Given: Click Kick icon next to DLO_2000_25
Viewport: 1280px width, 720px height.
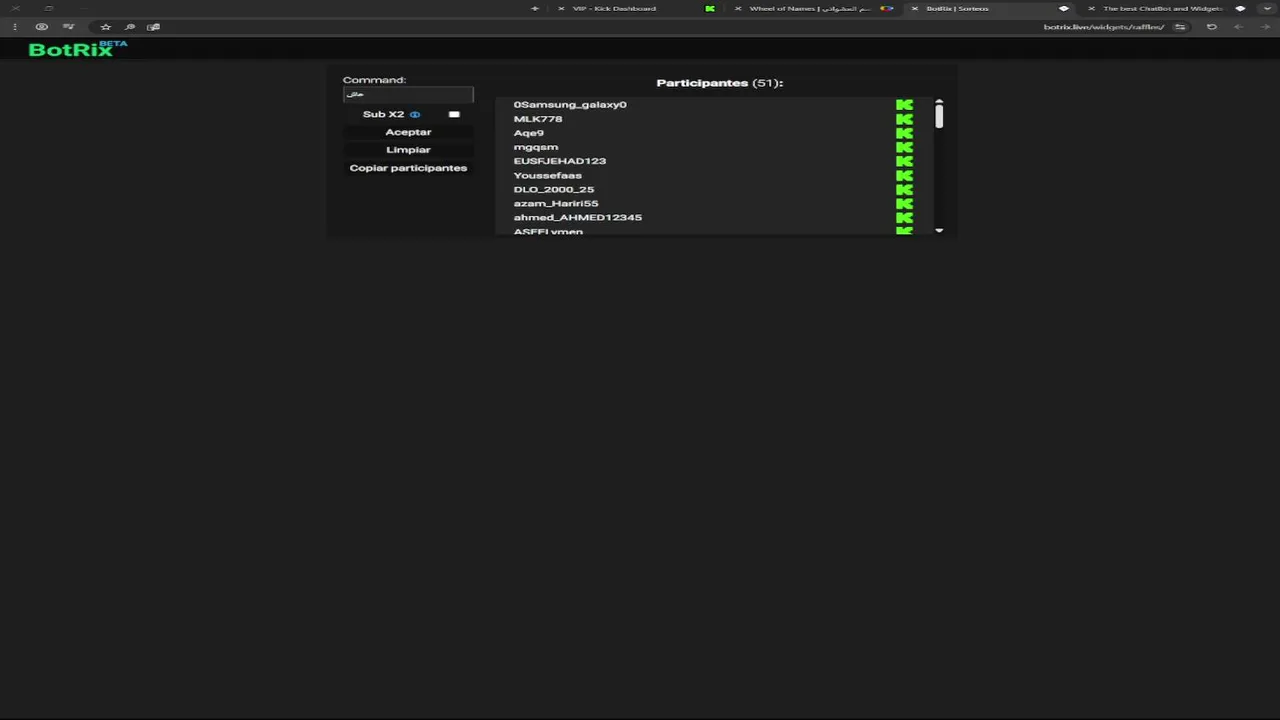Looking at the screenshot, I should click(x=904, y=189).
